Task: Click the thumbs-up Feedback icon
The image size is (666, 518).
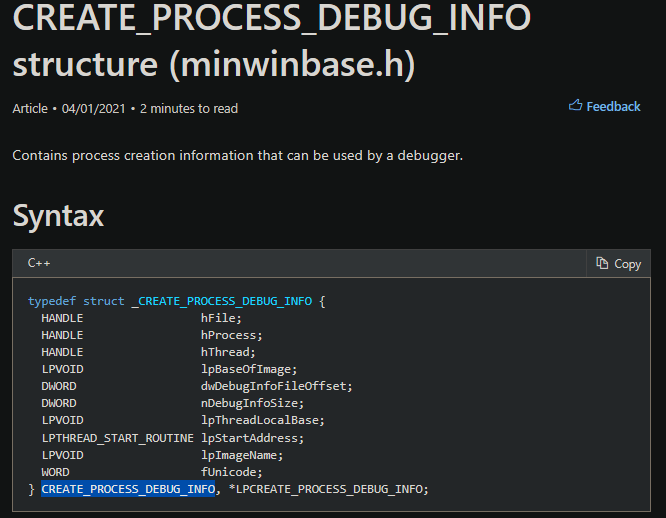Action: tap(575, 106)
